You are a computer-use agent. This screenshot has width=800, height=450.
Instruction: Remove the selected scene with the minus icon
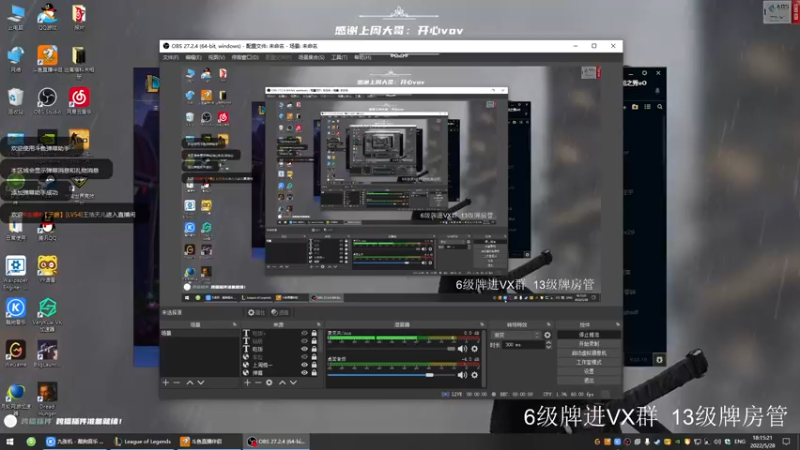click(177, 383)
